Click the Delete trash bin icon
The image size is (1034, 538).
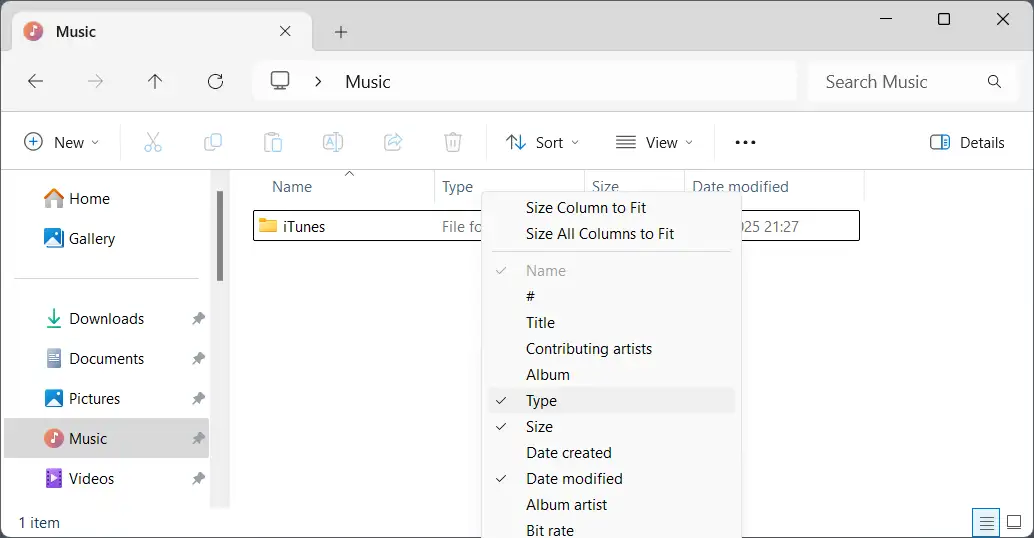point(453,142)
